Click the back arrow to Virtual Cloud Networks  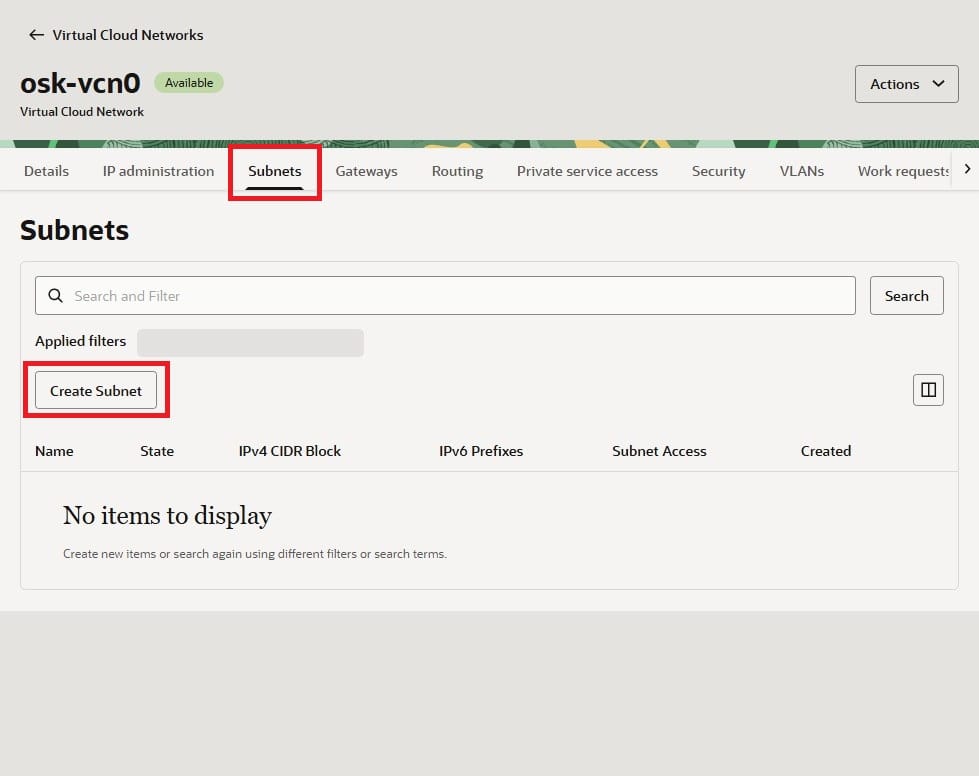pos(36,35)
